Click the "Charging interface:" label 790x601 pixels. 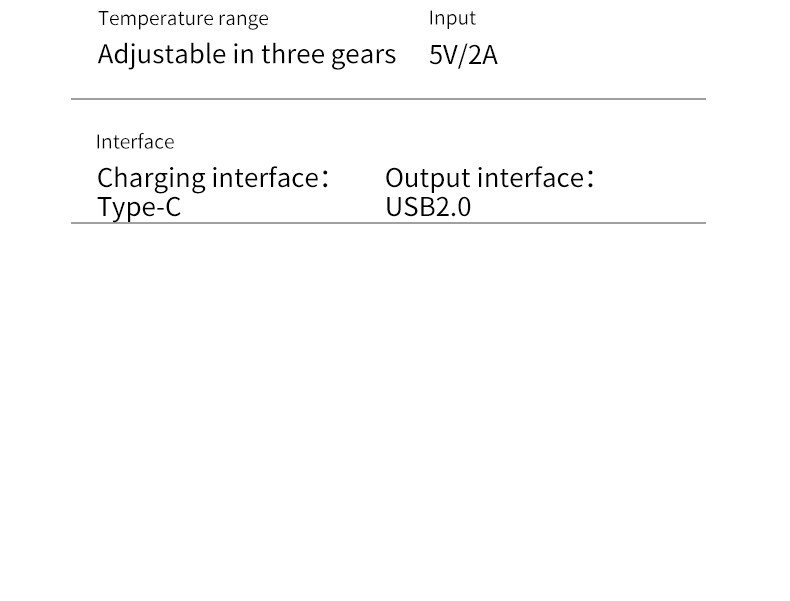pyautogui.click(x=212, y=178)
